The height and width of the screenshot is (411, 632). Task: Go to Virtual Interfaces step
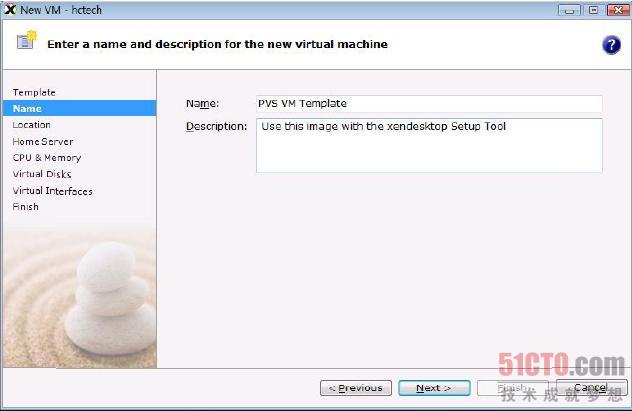pyautogui.click(x=52, y=191)
